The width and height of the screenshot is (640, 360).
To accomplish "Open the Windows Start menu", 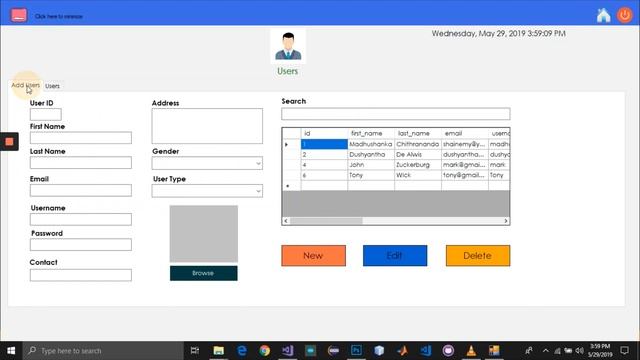I will [x=11, y=351].
